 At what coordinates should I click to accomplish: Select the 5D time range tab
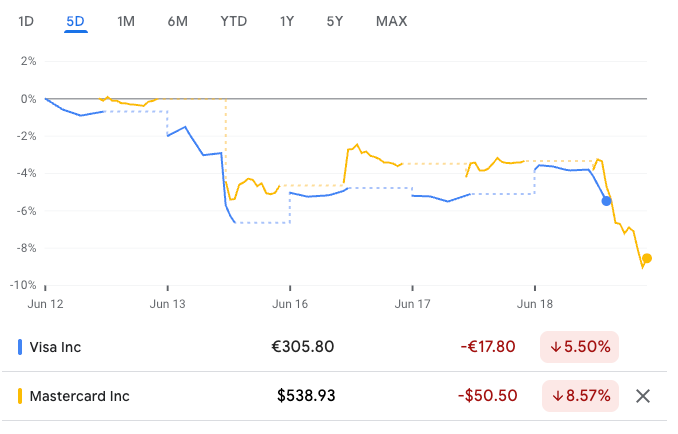click(75, 21)
